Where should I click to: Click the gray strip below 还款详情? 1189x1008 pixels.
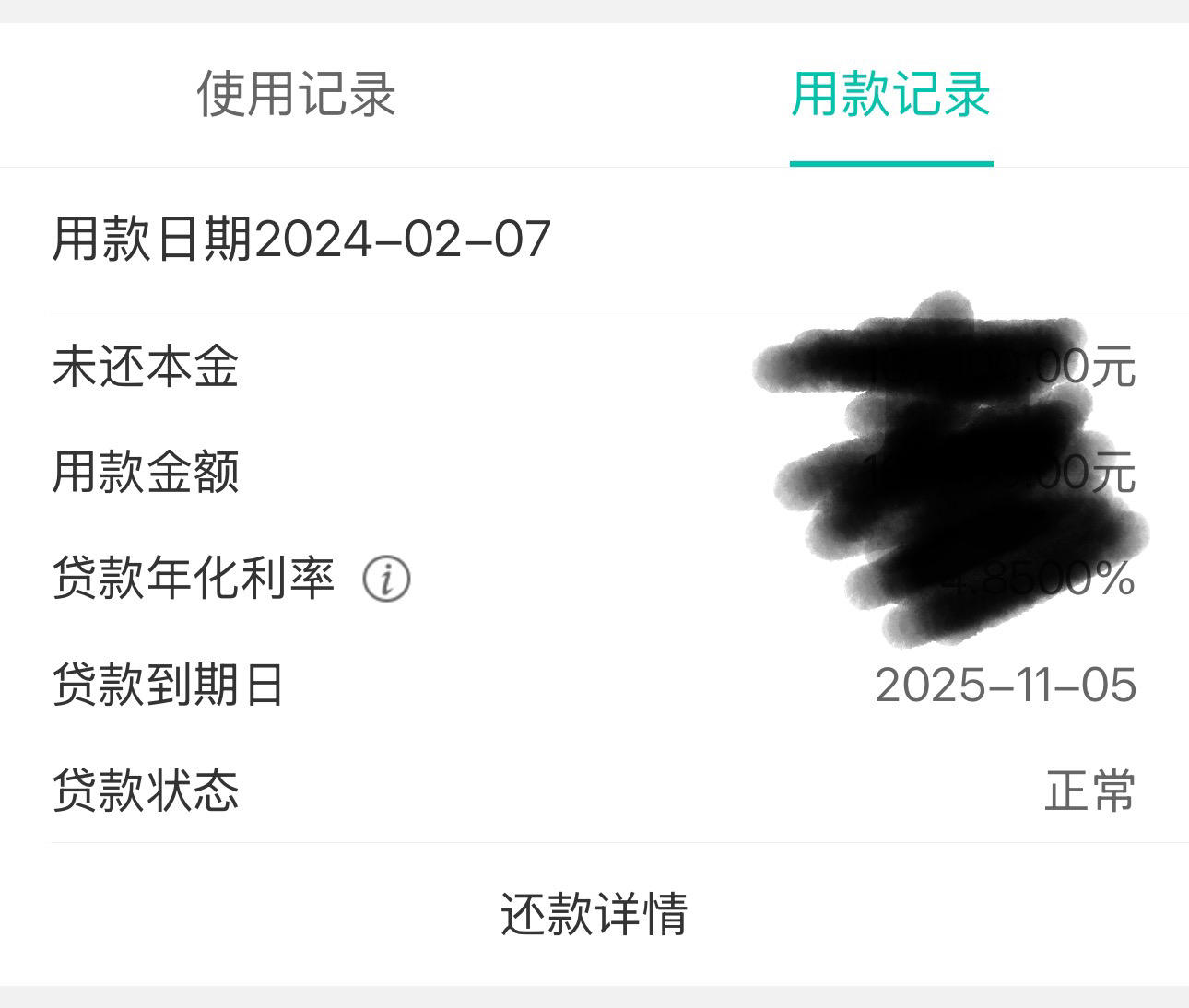(x=594, y=997)
